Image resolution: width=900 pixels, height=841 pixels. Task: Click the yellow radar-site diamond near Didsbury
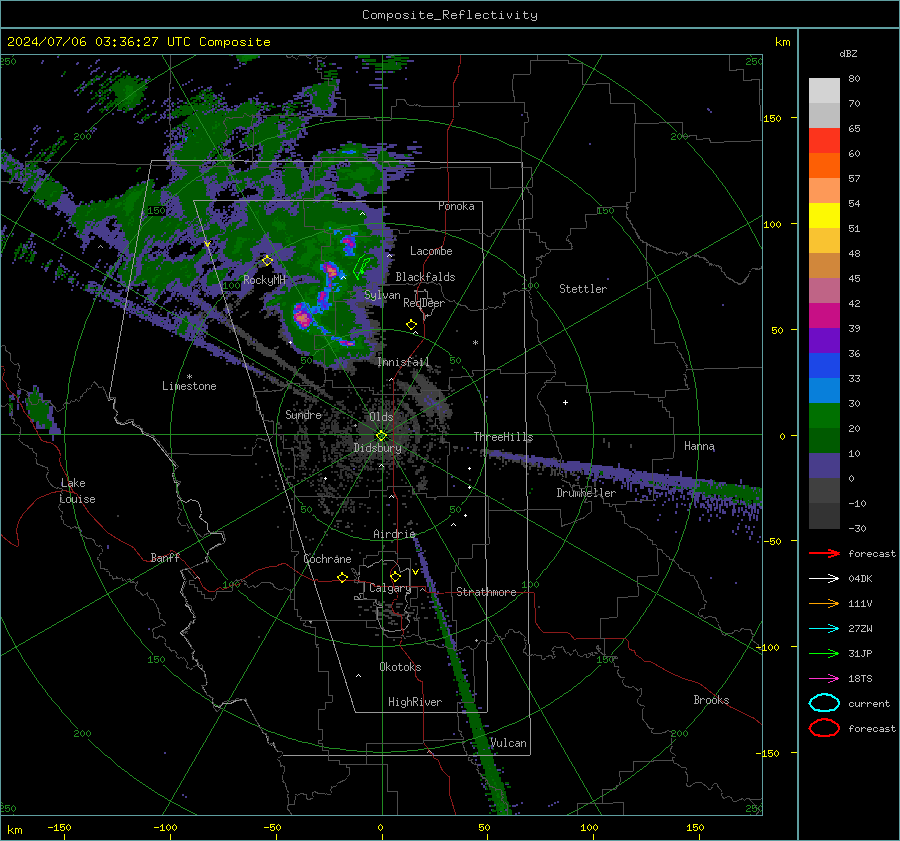381,436
